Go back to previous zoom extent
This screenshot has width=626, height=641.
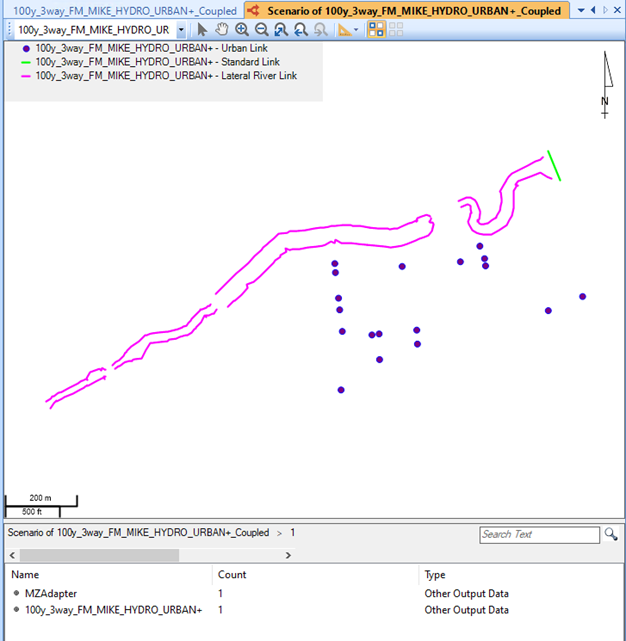click(x=301, y=29)
